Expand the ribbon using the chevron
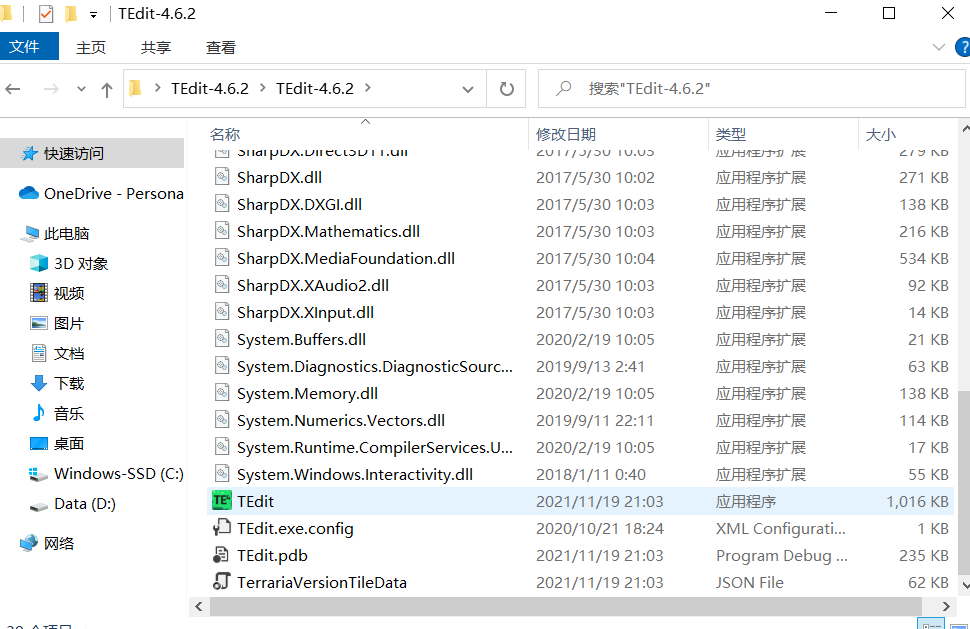 (x=938, y=47)
